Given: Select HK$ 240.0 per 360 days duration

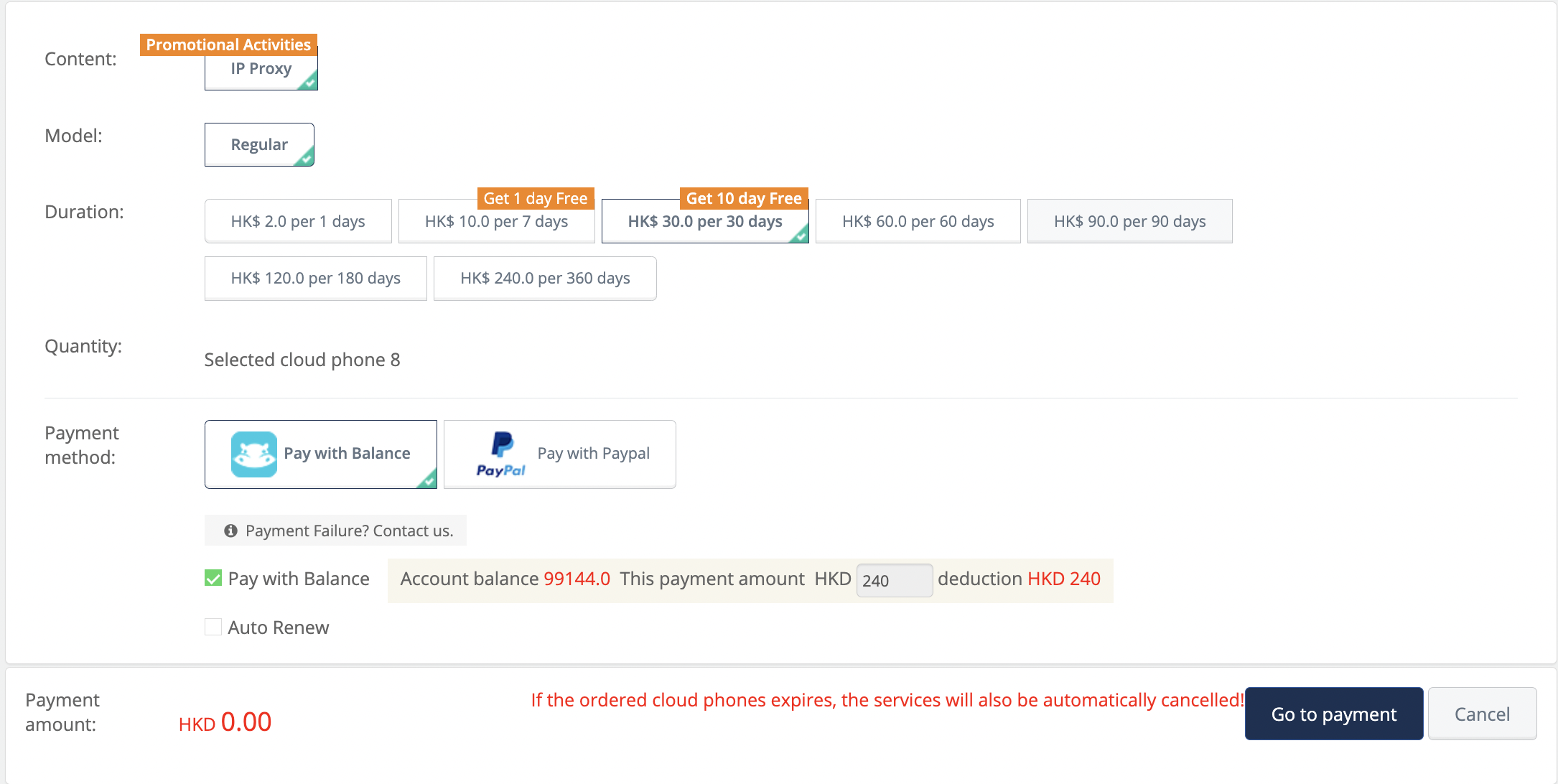Looking at the screenshot, I should [x=545, y=279].
